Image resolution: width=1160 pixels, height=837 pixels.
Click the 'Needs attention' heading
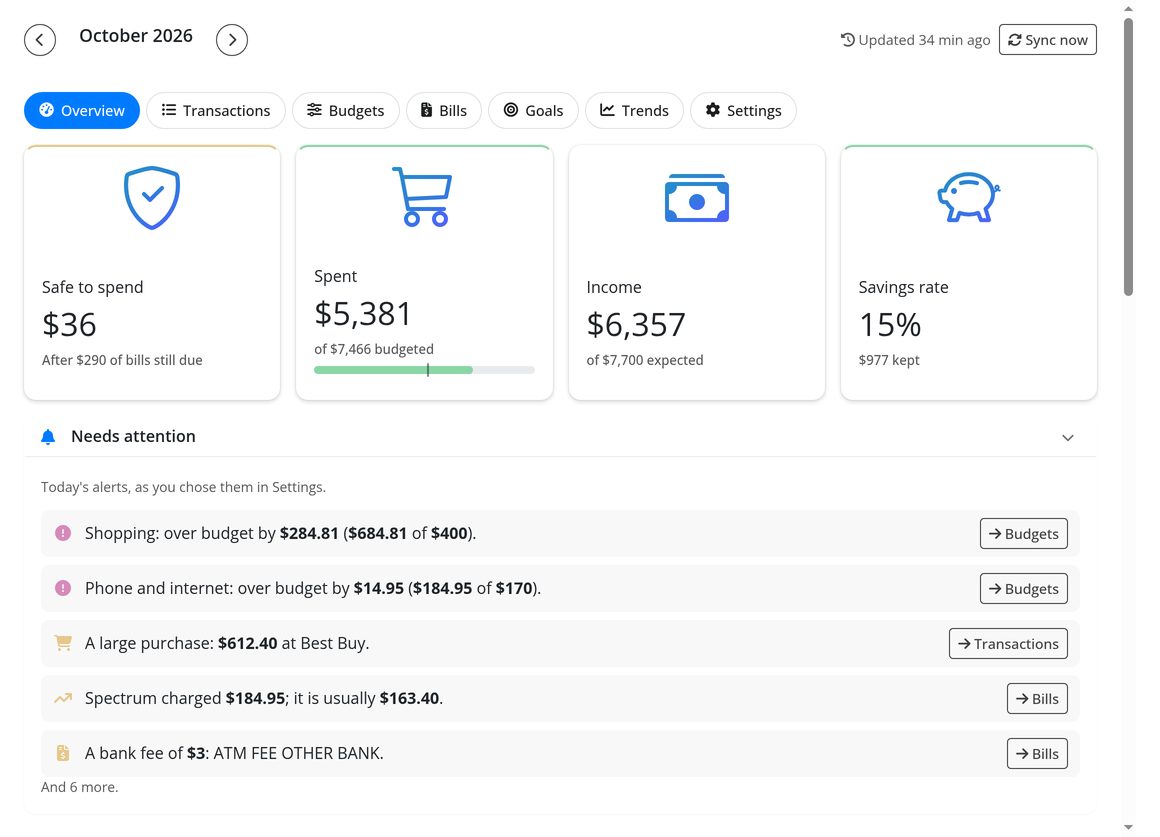pyautogui.click(x=133, y=436)
